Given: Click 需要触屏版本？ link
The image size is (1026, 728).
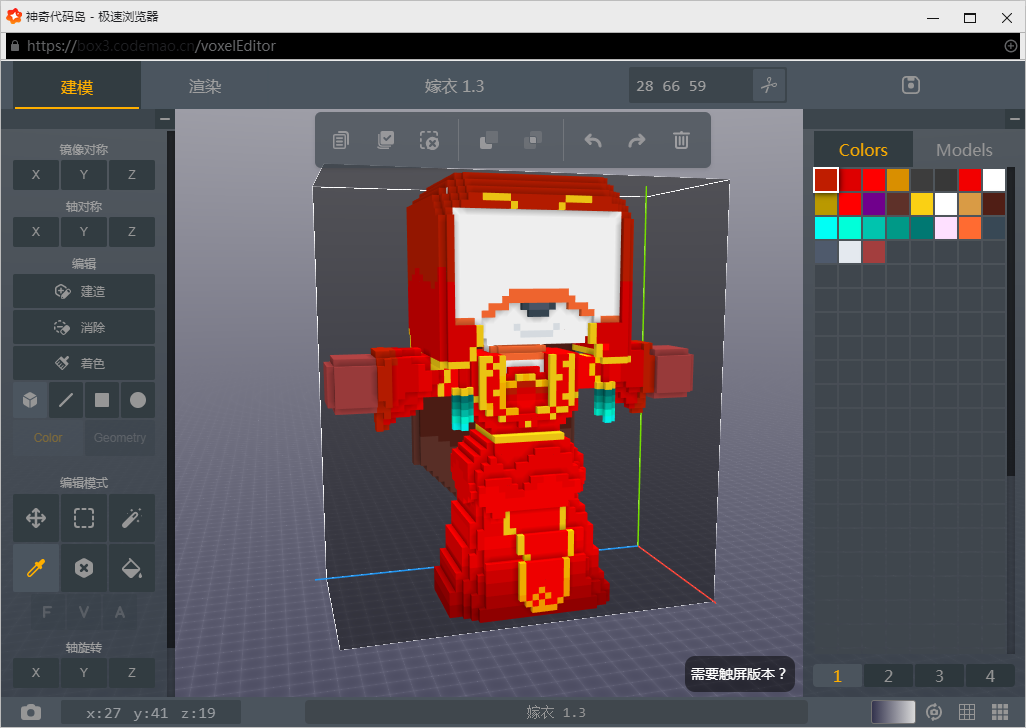Looking at the screenshot, I should 739,674.
